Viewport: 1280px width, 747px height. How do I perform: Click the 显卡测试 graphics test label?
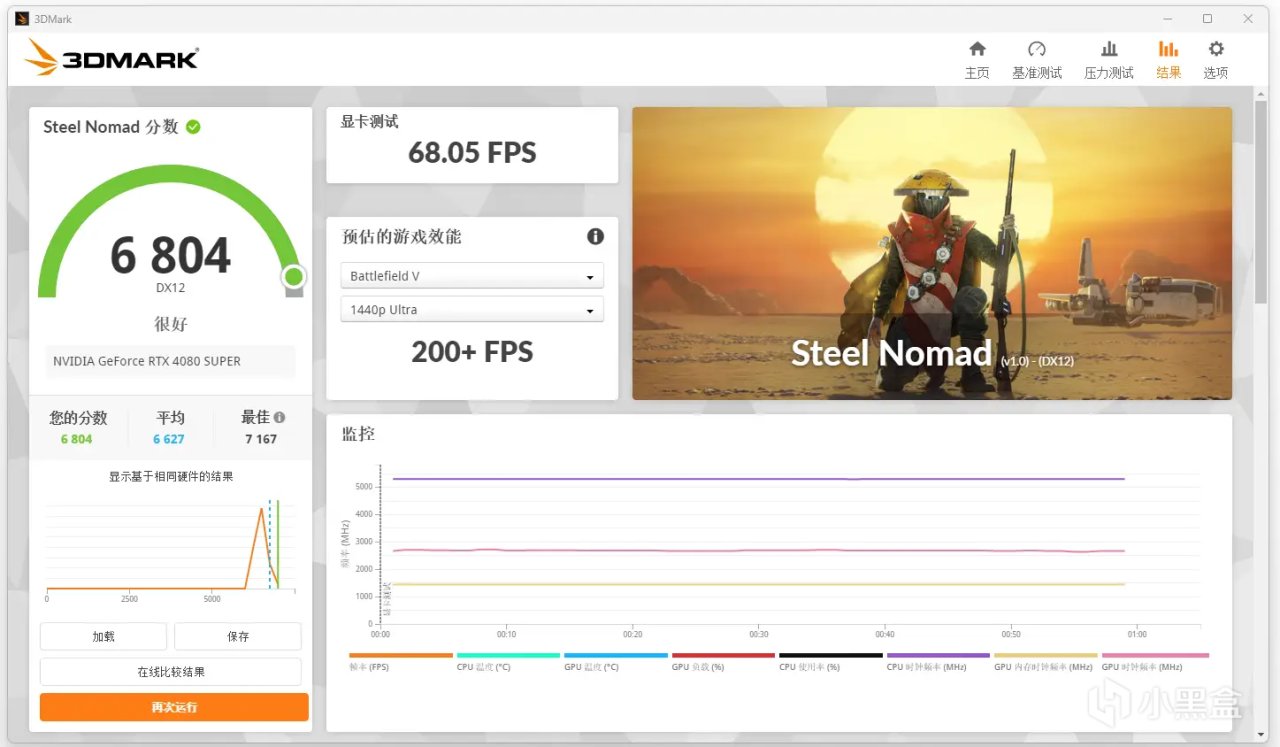[369, 122]
